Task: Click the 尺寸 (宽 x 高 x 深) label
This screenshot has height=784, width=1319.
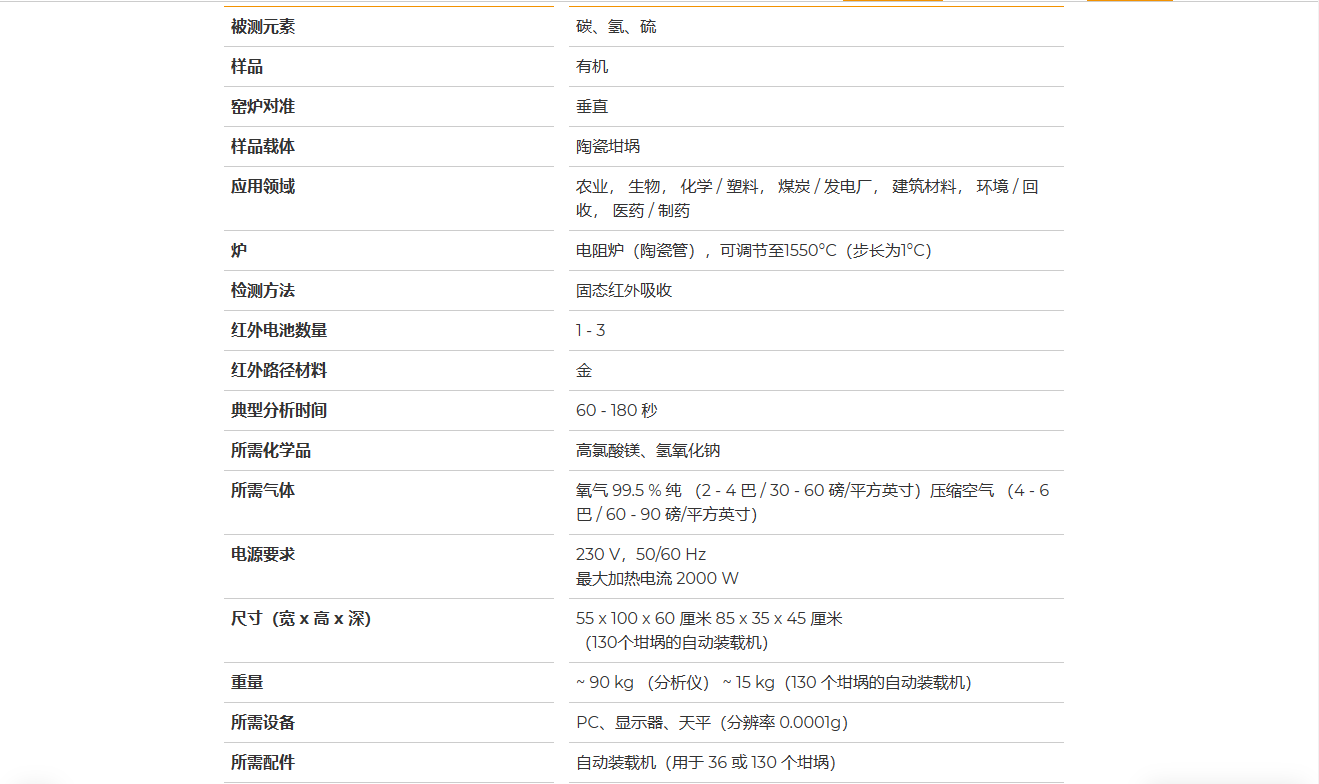Action: click(301, 619)
